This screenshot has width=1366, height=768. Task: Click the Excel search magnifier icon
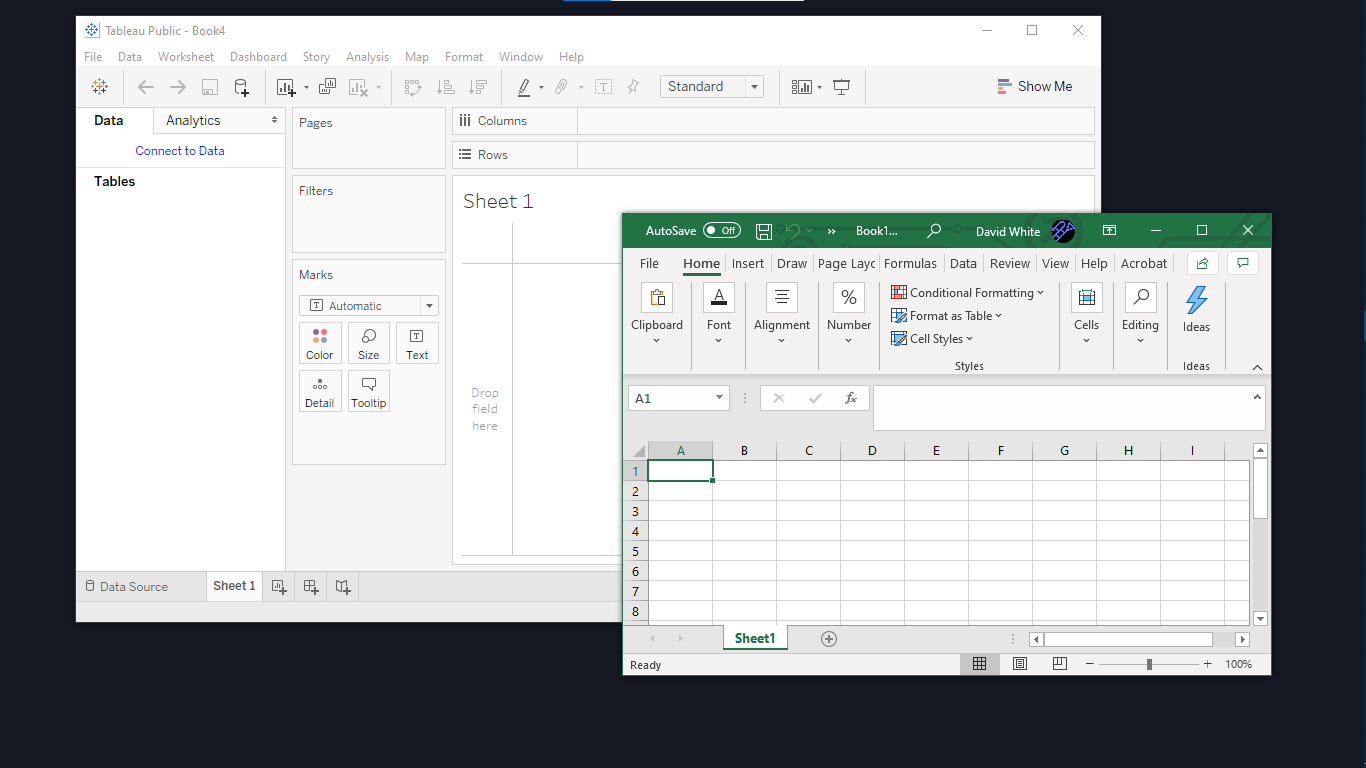point(934,231)
